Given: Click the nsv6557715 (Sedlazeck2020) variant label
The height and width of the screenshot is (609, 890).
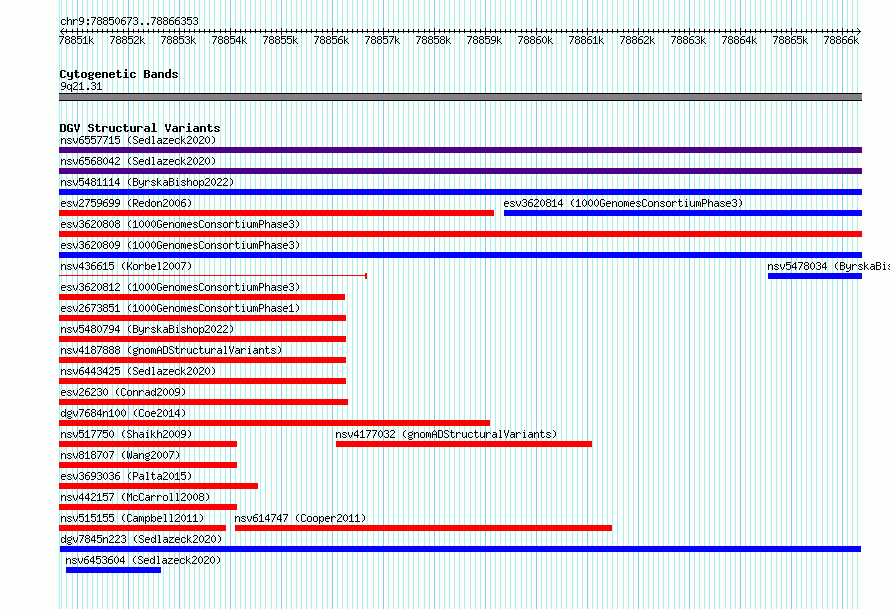Looking at the screenshot, I should pyautogui.click(x=138, y=140).
